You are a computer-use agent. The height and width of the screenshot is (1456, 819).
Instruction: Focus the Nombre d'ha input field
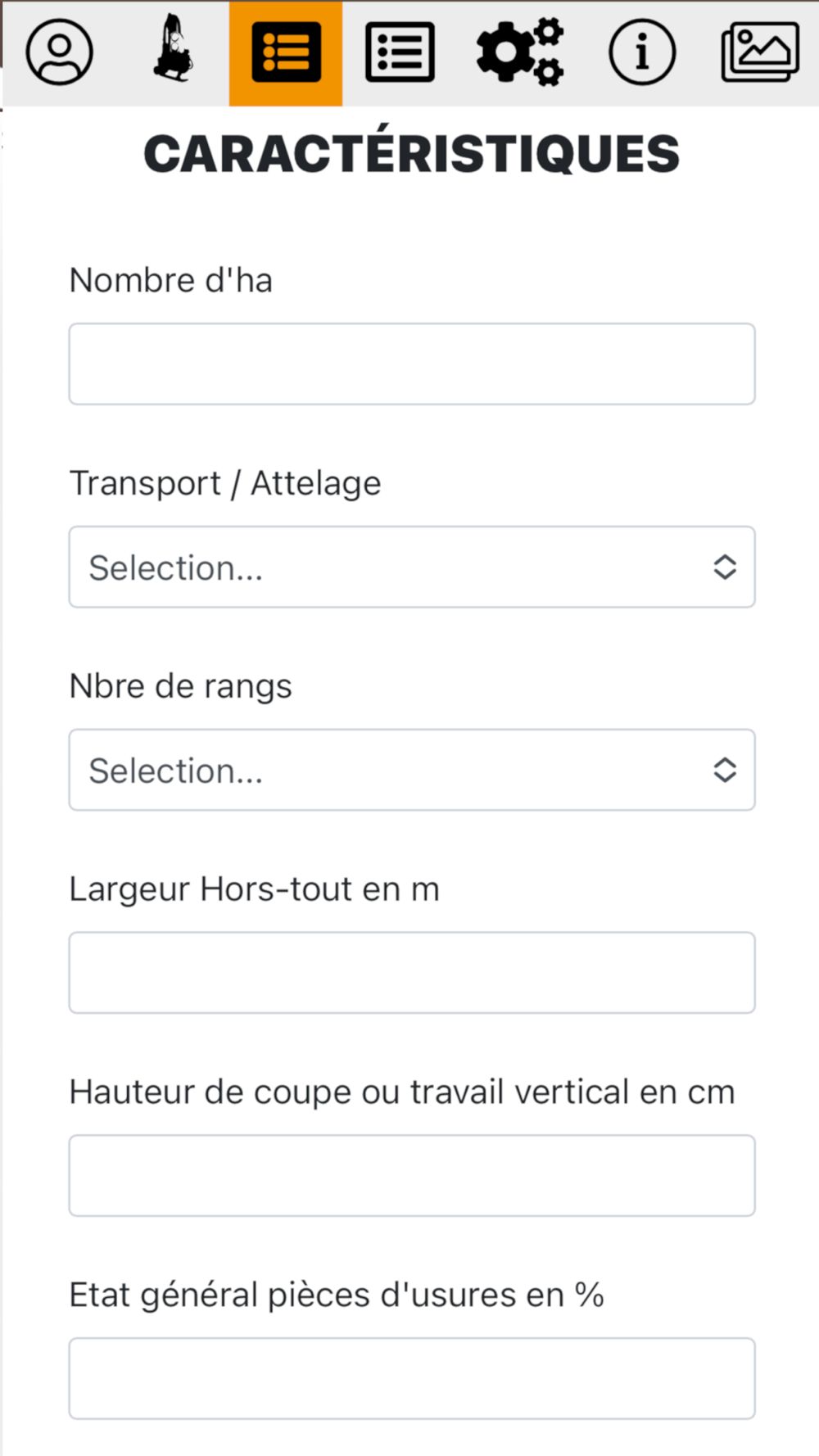[412, 364]
